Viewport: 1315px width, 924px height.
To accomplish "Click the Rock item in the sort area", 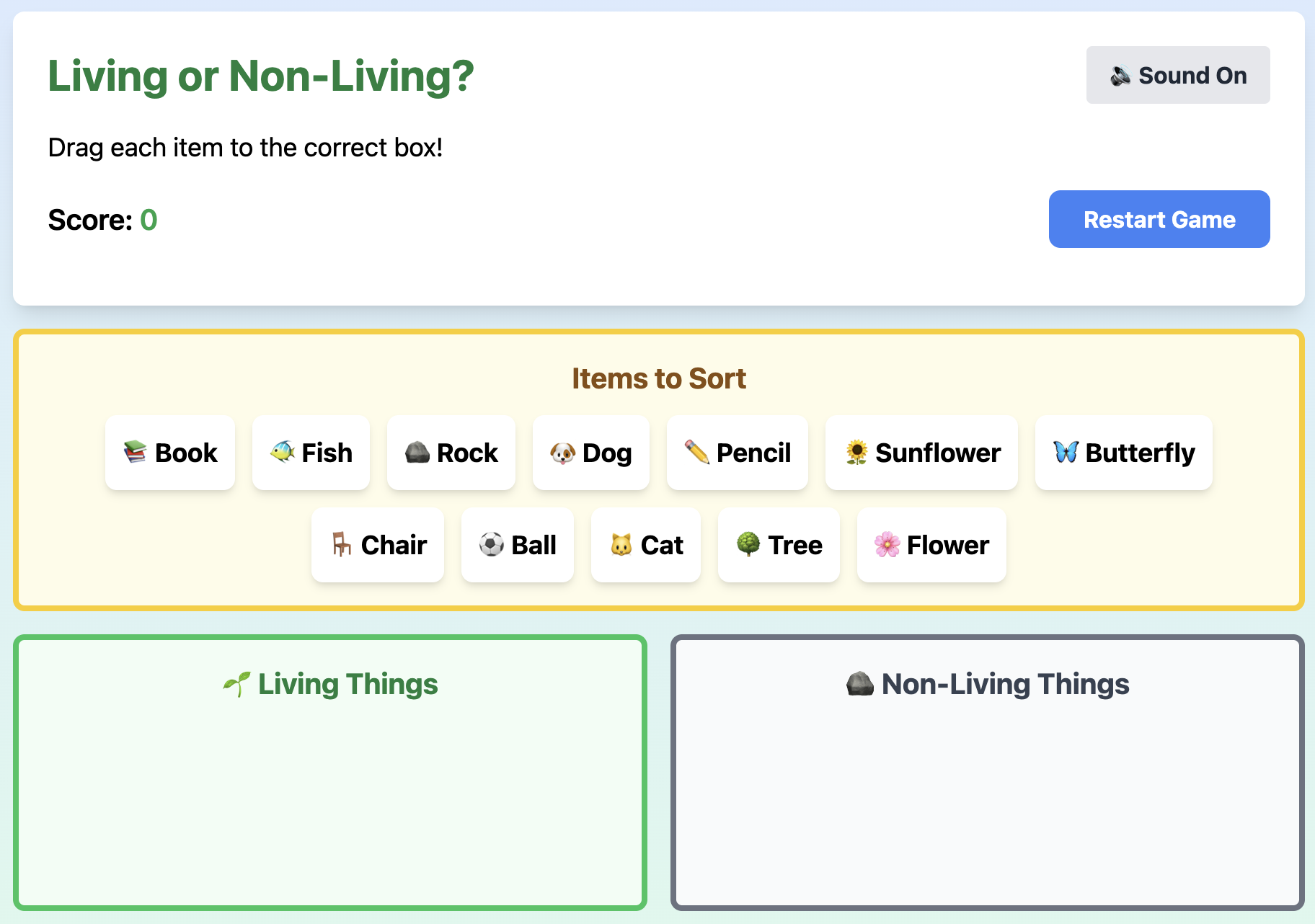I will 451,453.
